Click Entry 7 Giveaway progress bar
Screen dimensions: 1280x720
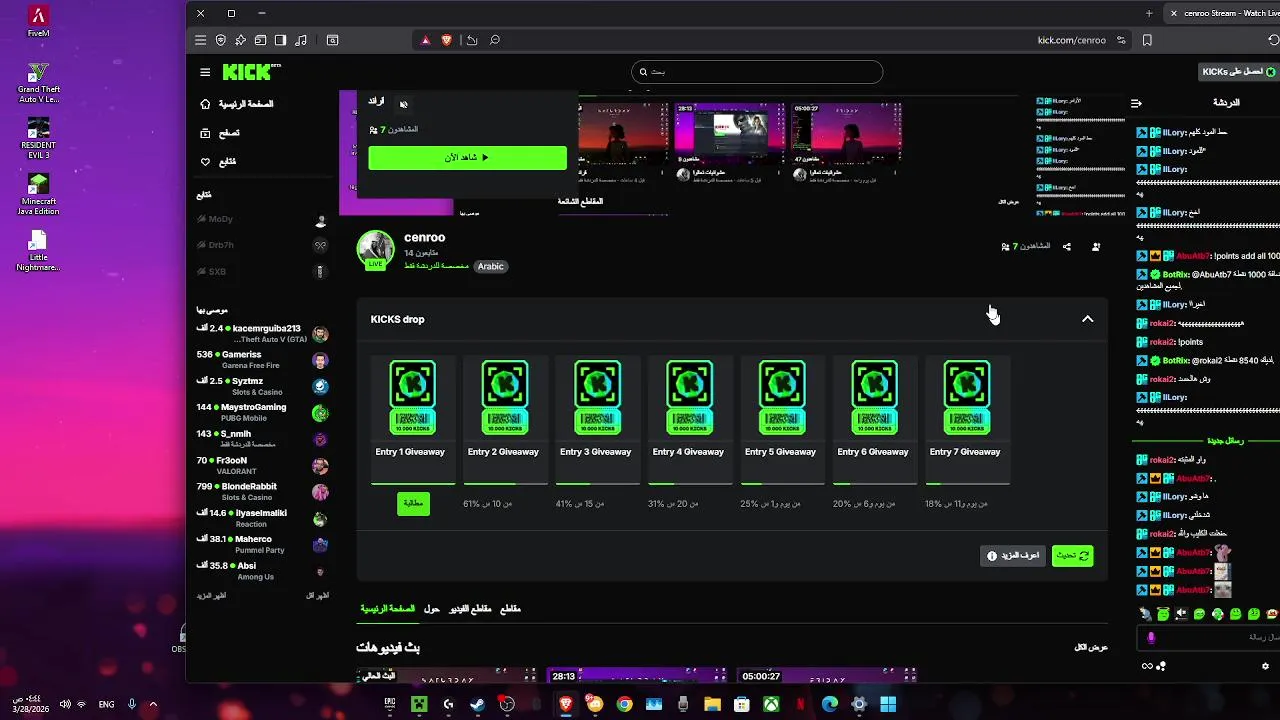pos(967,483)
